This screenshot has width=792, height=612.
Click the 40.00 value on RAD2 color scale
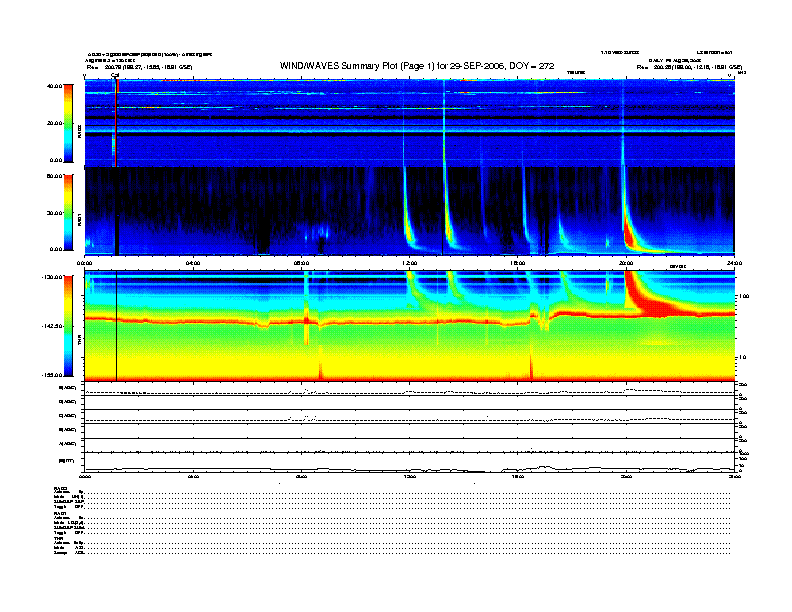pyautogui.click(x=54, y=86)
